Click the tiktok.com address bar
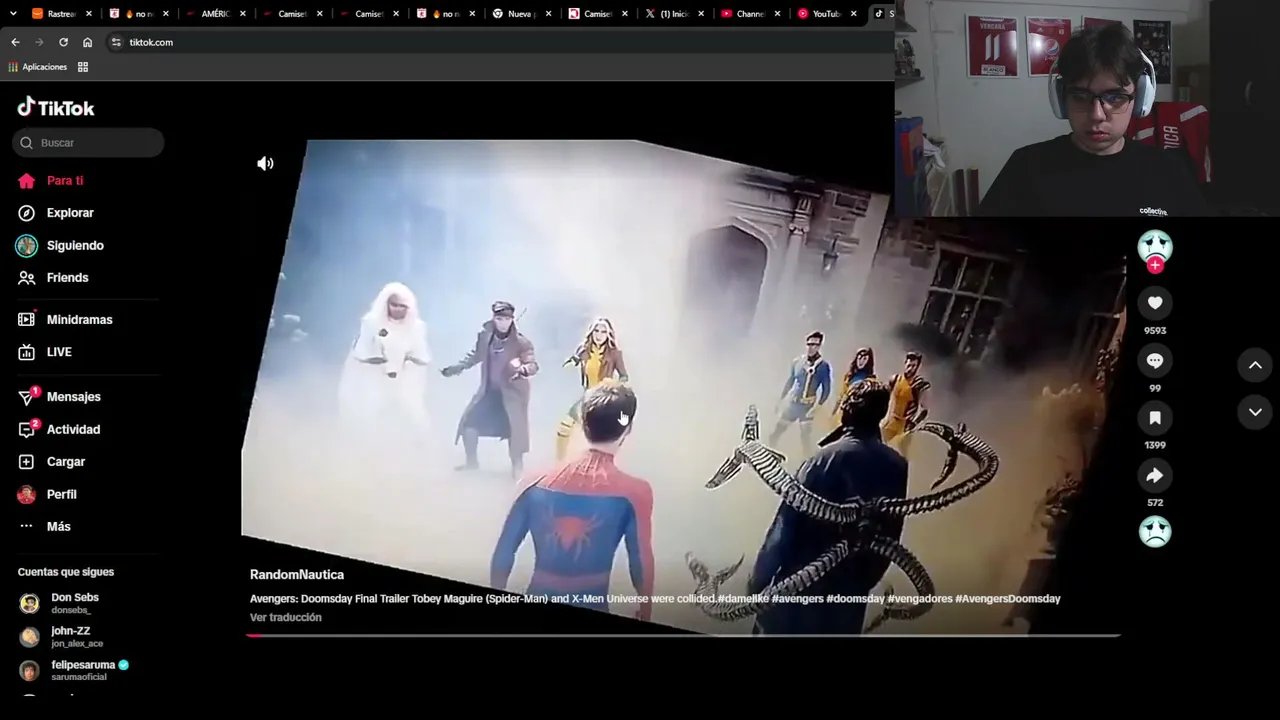Viewport: 1280px width, 720px height. (500, 42)
